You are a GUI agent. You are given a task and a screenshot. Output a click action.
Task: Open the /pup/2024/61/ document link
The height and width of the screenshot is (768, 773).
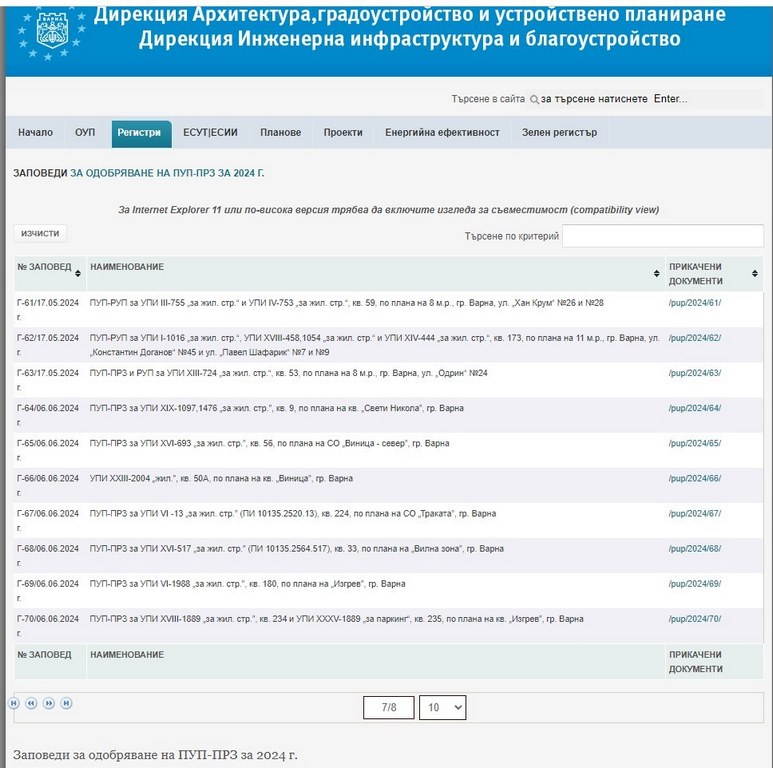coord(694,303)
